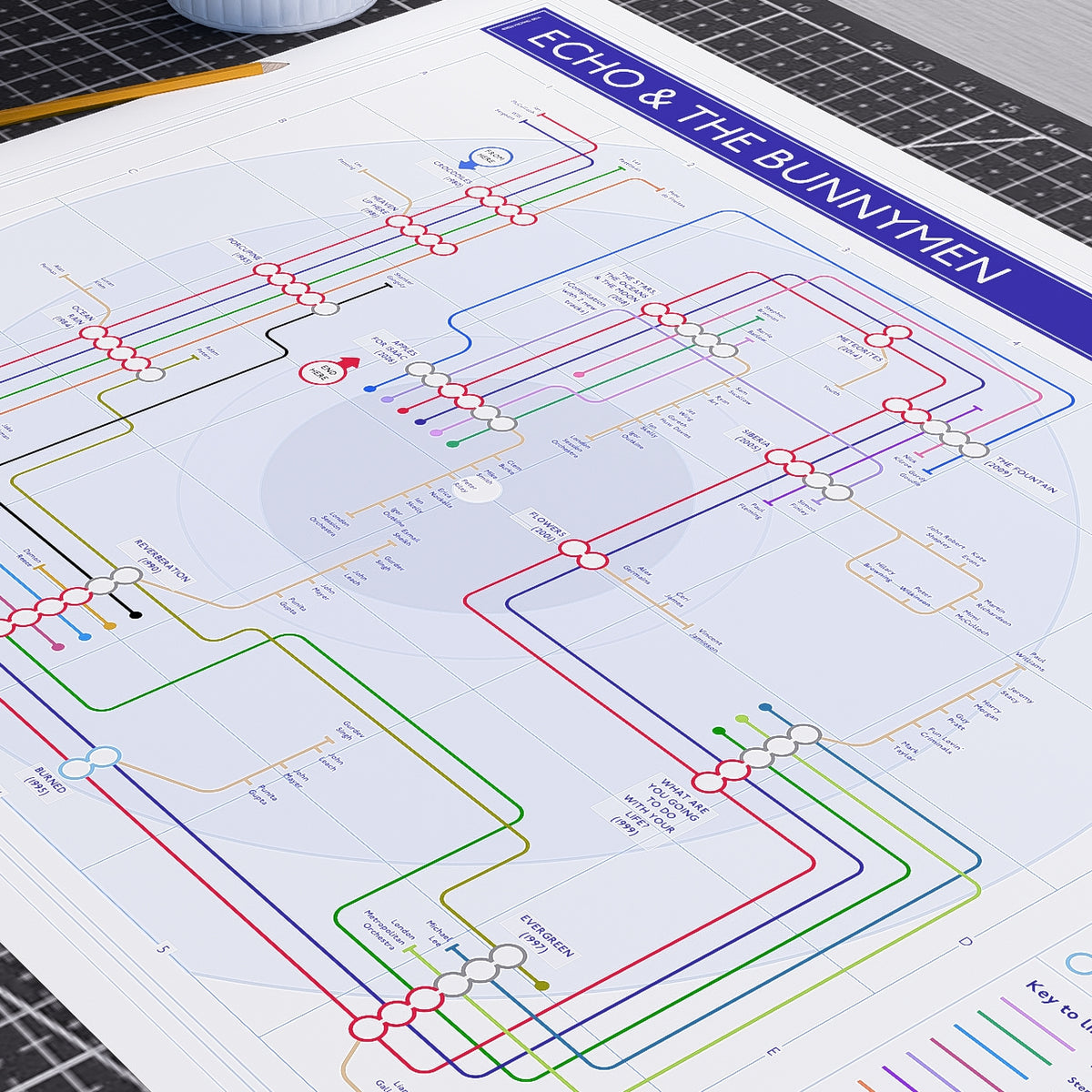Click the 'PORCUPINE' album label

[244, 251]
